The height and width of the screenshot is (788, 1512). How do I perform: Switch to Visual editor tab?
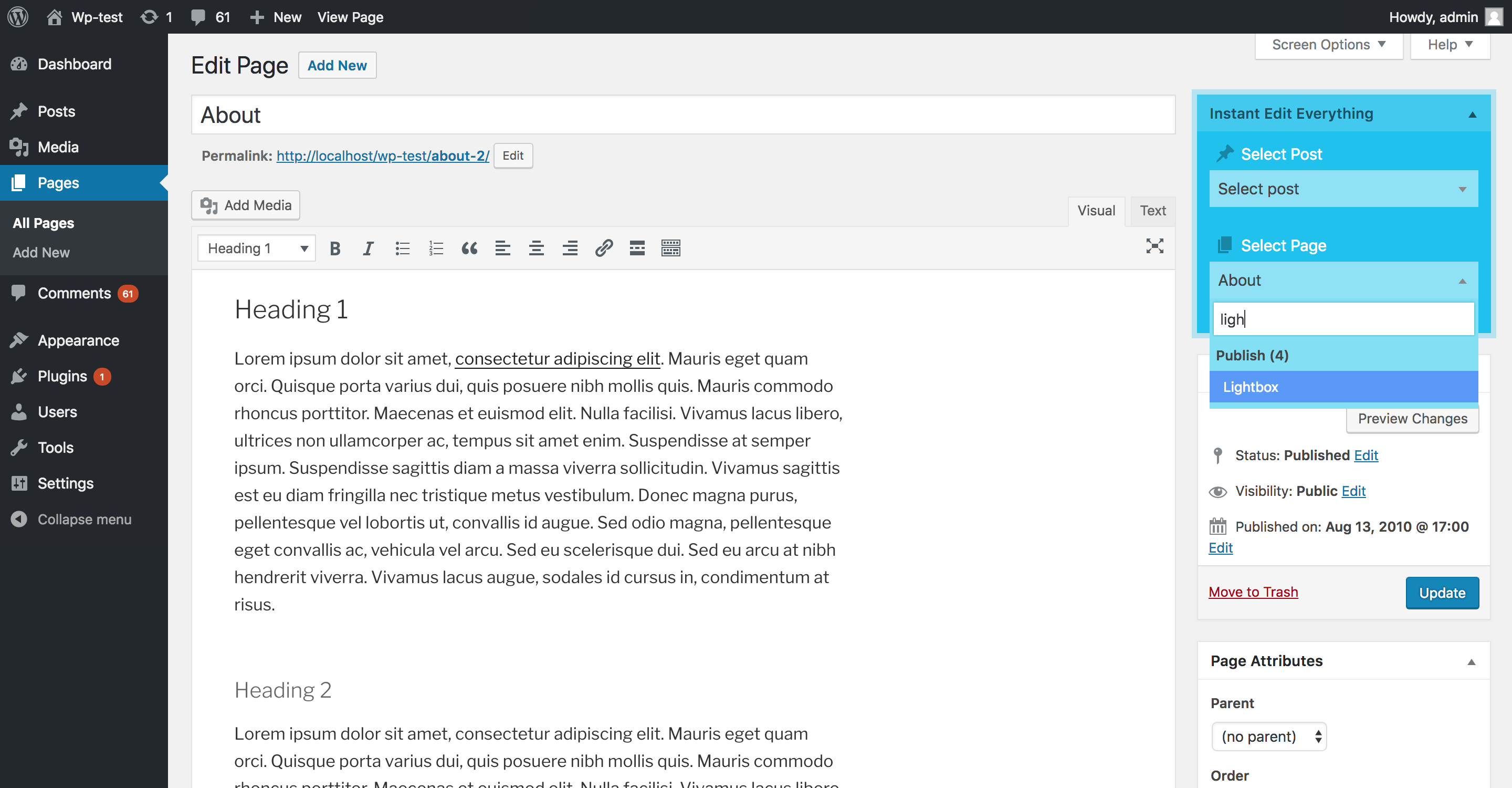pos(1096,210)
